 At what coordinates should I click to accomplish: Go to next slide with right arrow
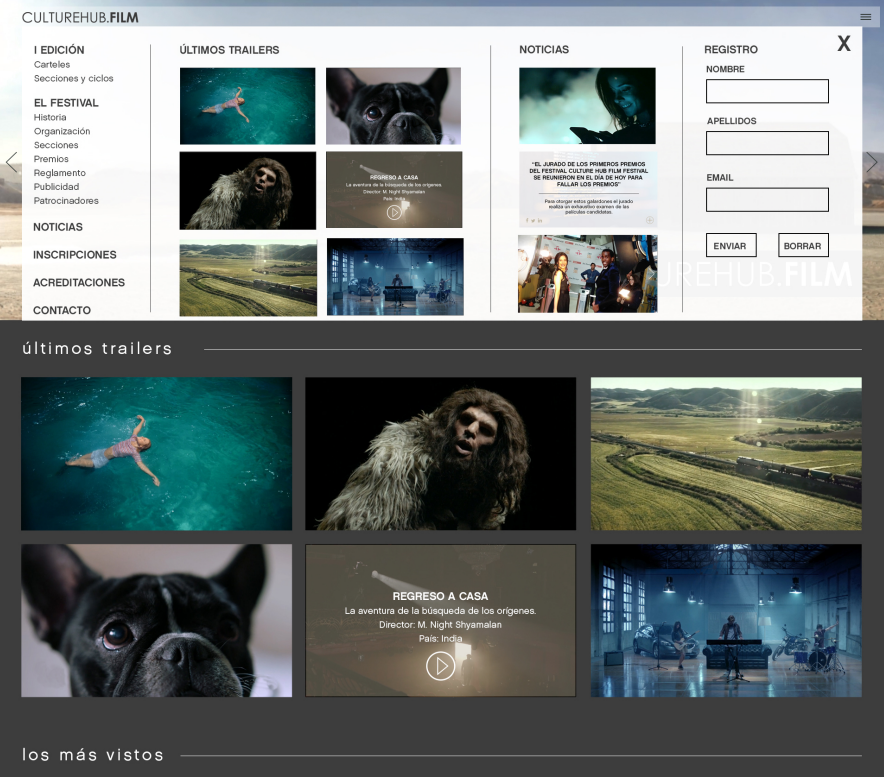tap(872, 162)
